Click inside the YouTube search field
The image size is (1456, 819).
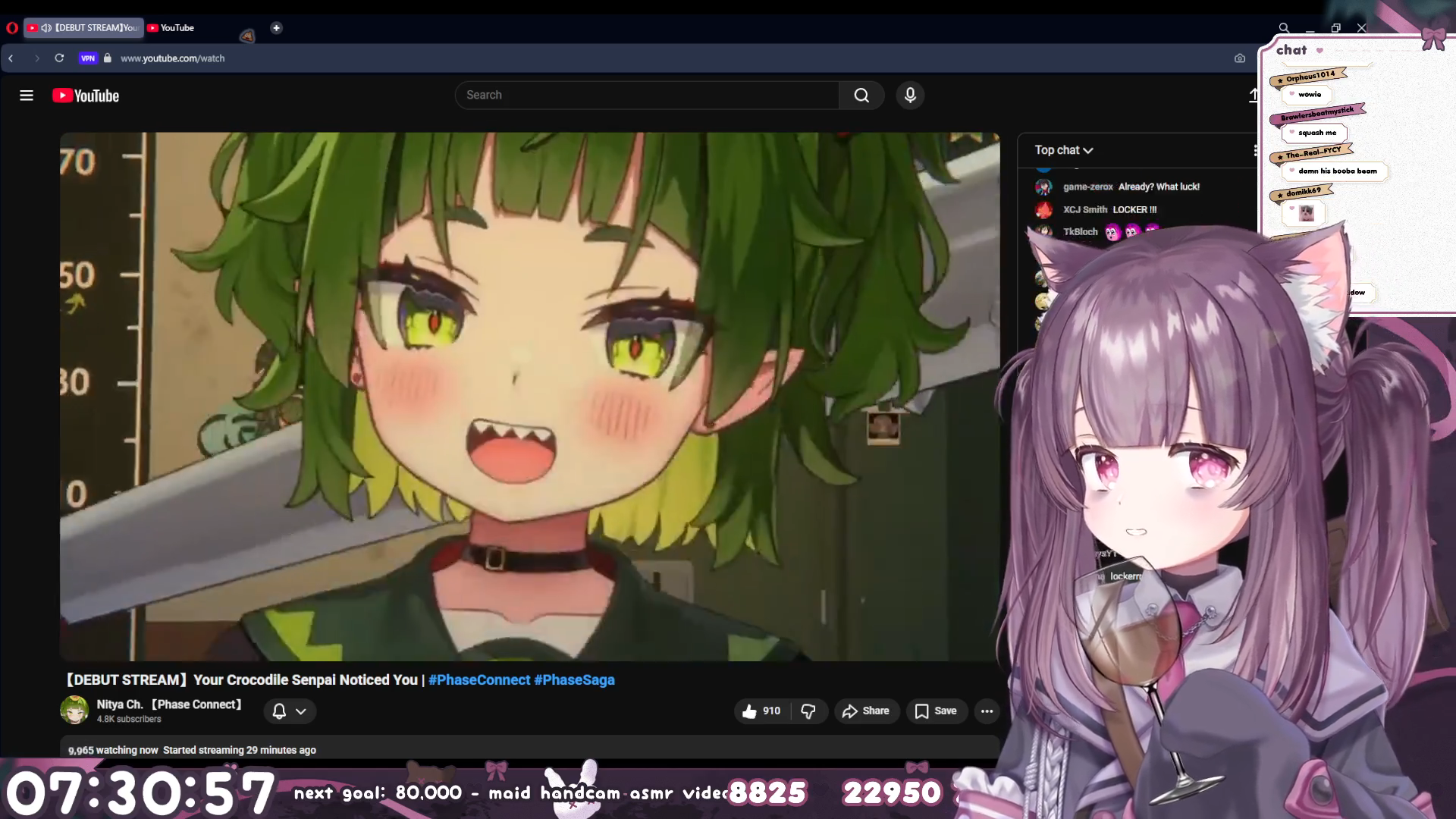tap(646, 96)
